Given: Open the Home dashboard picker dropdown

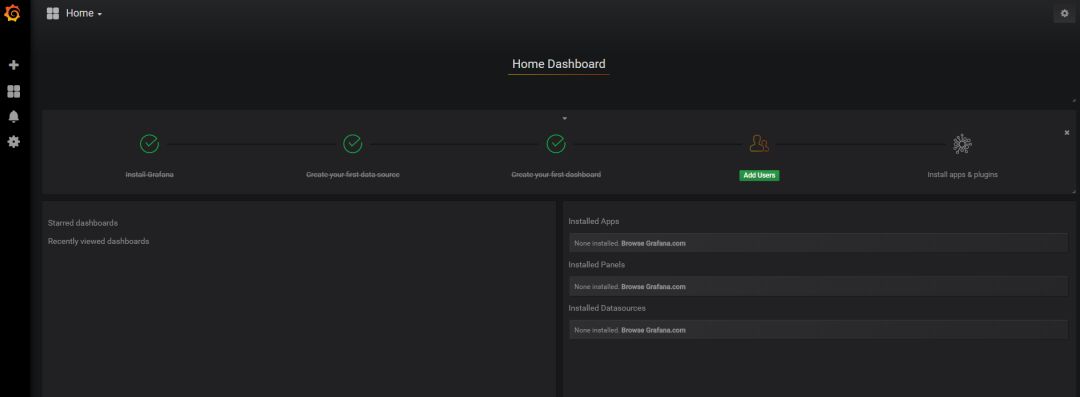Looking at the screenshot, I should (x=84, y=13).
